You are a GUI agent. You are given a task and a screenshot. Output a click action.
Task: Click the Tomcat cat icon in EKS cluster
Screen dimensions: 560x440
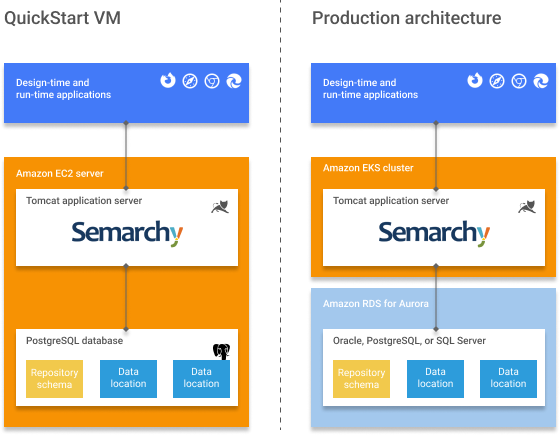527,207
